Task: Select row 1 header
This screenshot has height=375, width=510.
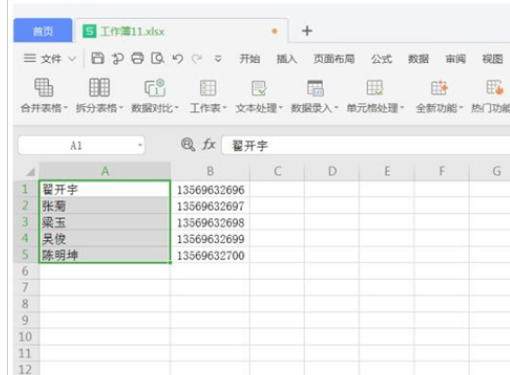Action: coord(26,189)
